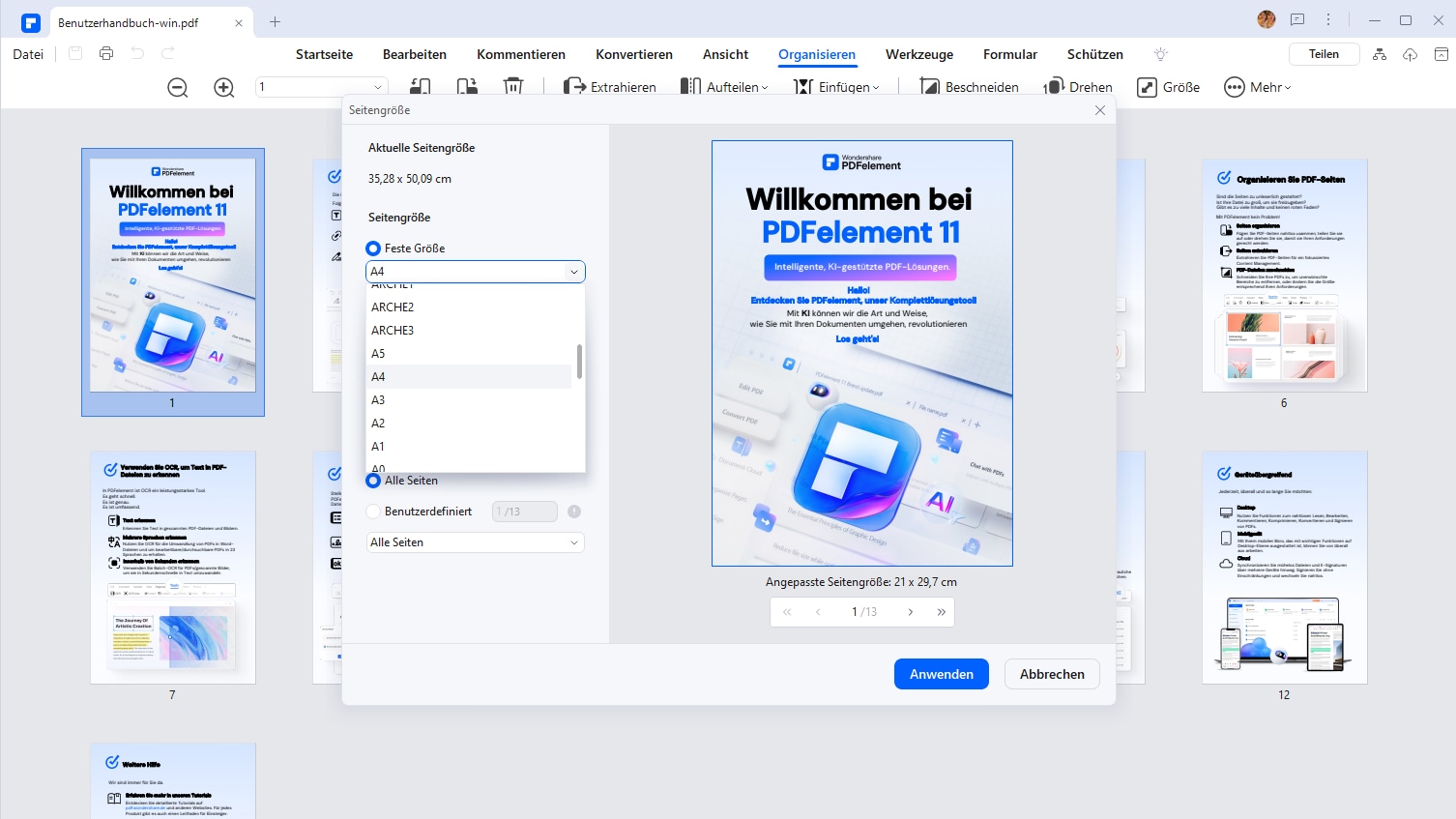Zoom out with the minus magnifier
The width and height of the screenshot is (1456, 819).
click(x=178, y=87)
